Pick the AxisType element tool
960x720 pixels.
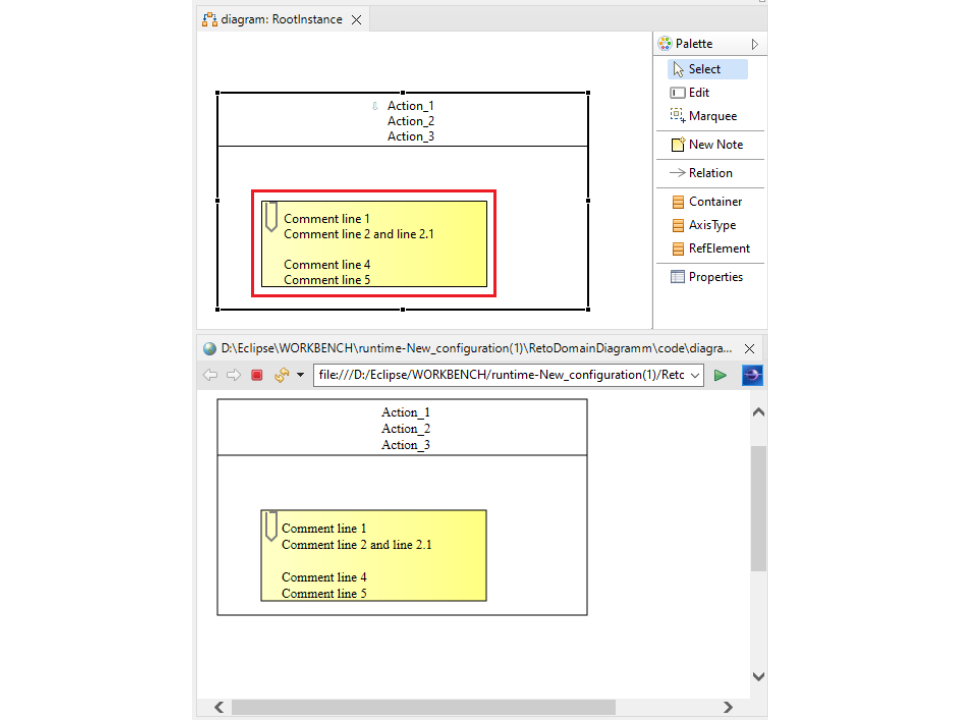(x=712, y=225)
